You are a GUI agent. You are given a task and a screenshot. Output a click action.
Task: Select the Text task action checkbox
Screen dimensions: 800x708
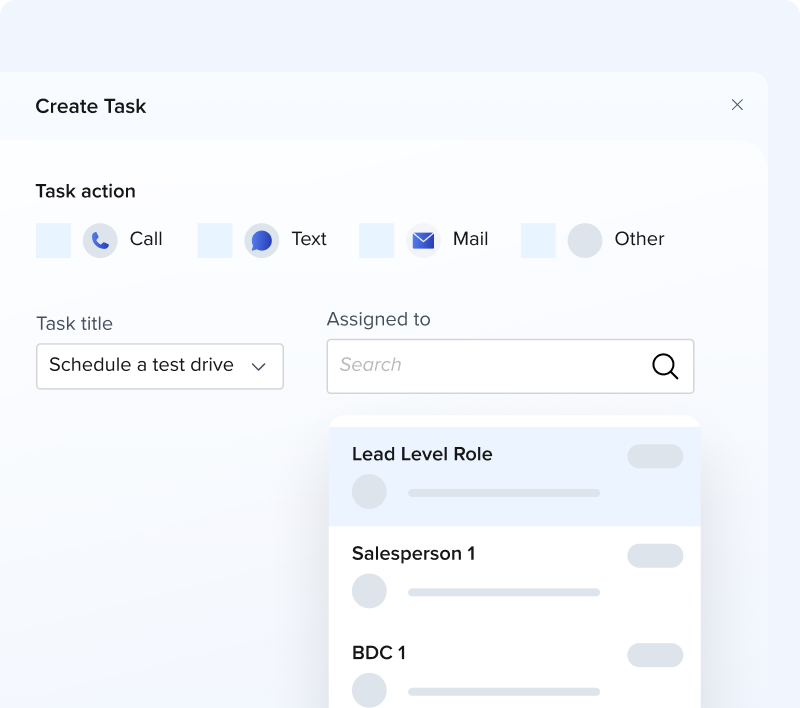(x=215, y=240)
